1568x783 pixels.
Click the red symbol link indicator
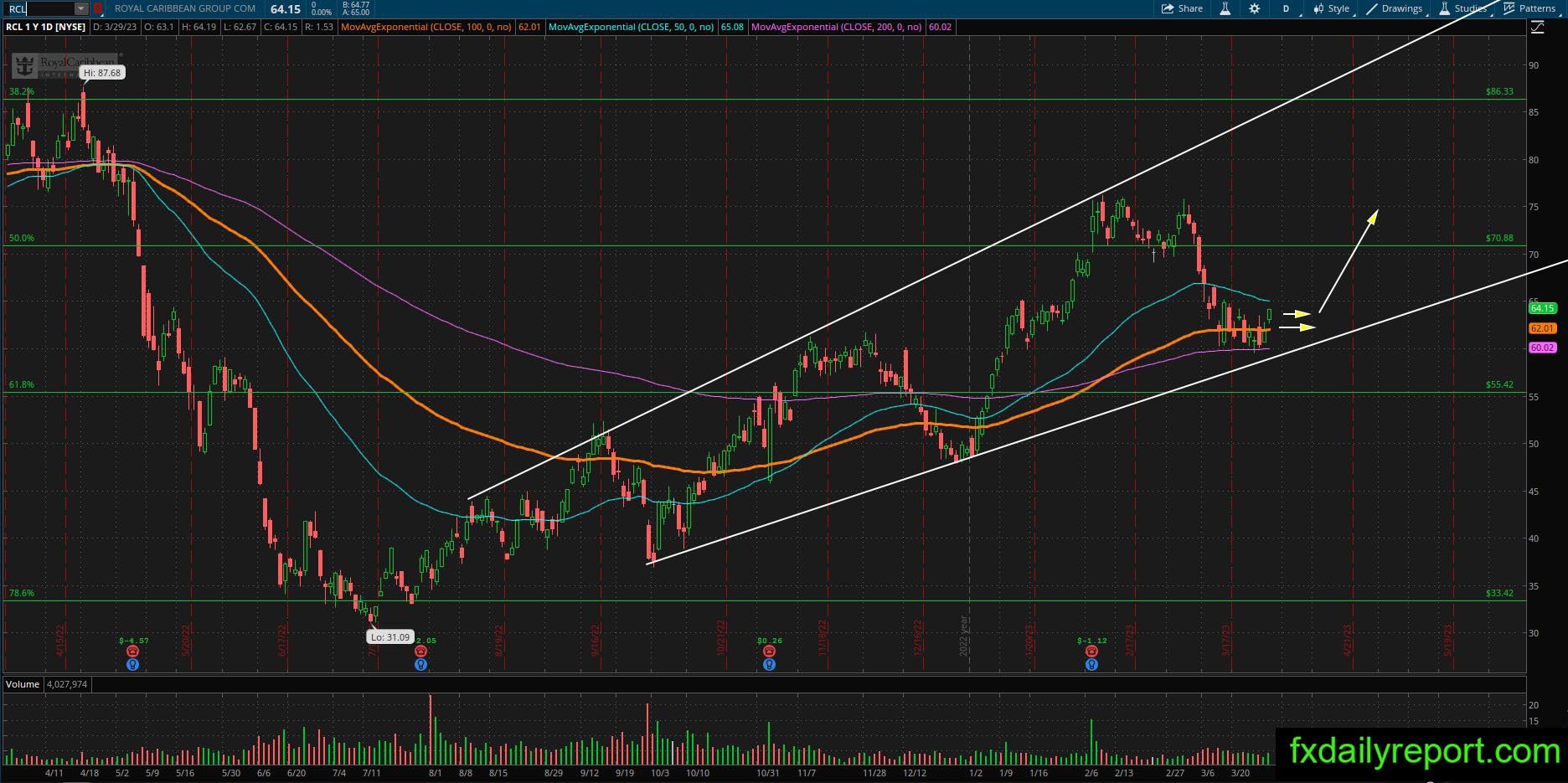coord(98,8)
